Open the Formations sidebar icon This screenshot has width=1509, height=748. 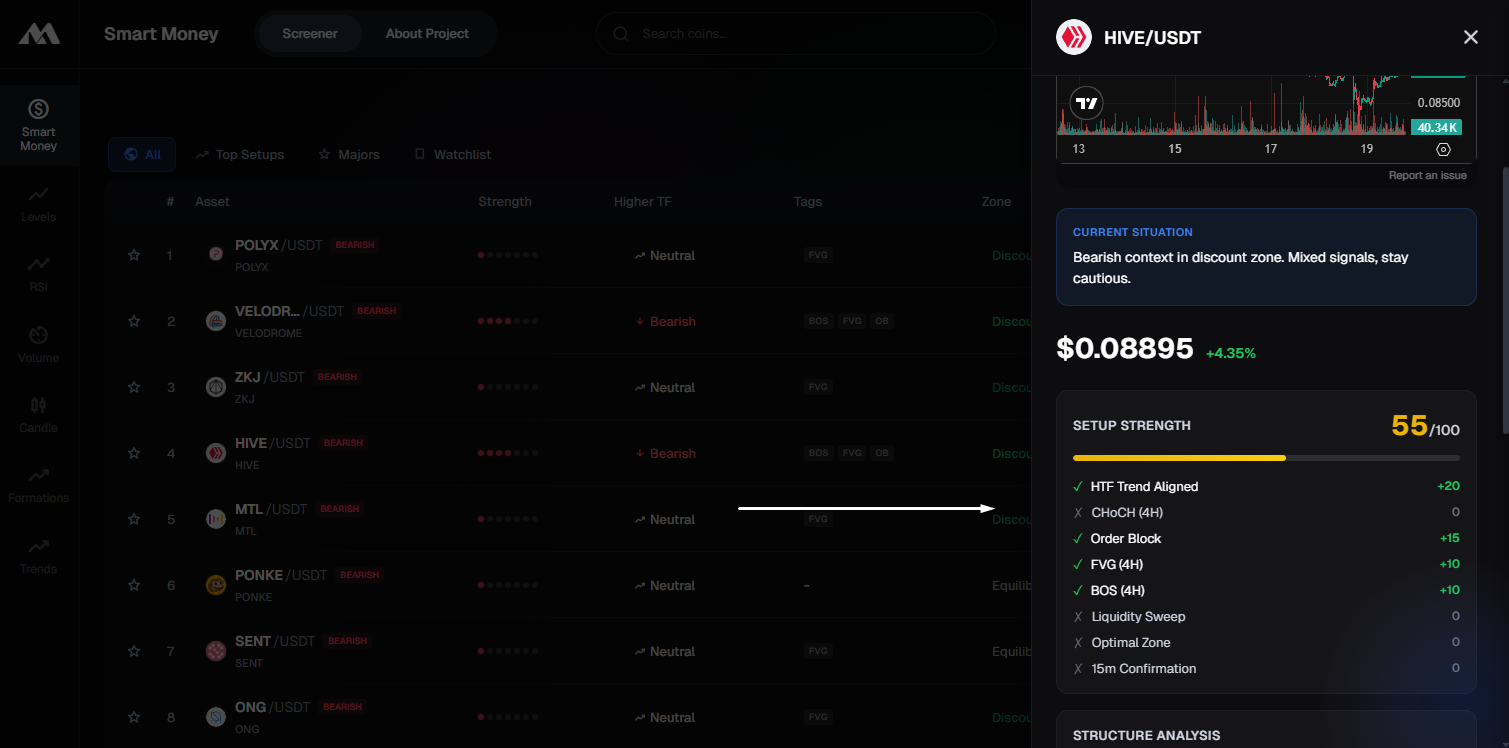pyautogui.click(x=39, y=484)
